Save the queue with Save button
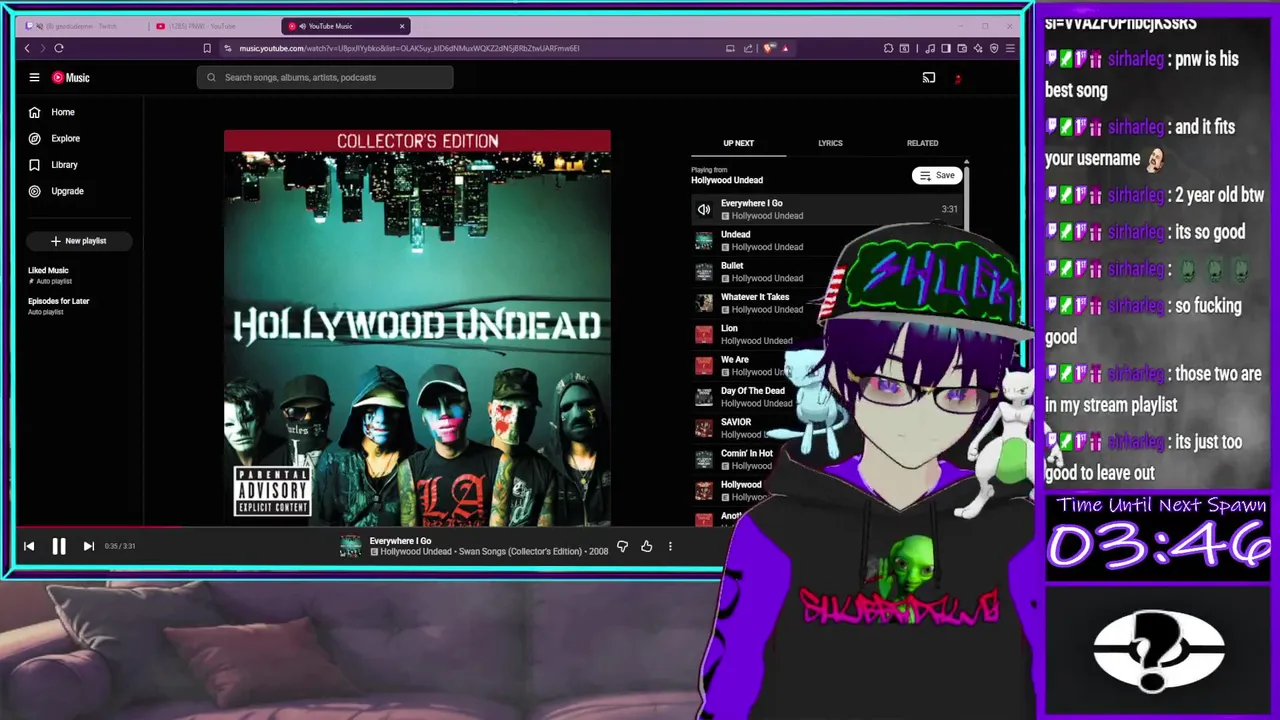This screenshot has height=720, width=1280. coord(937,175)
